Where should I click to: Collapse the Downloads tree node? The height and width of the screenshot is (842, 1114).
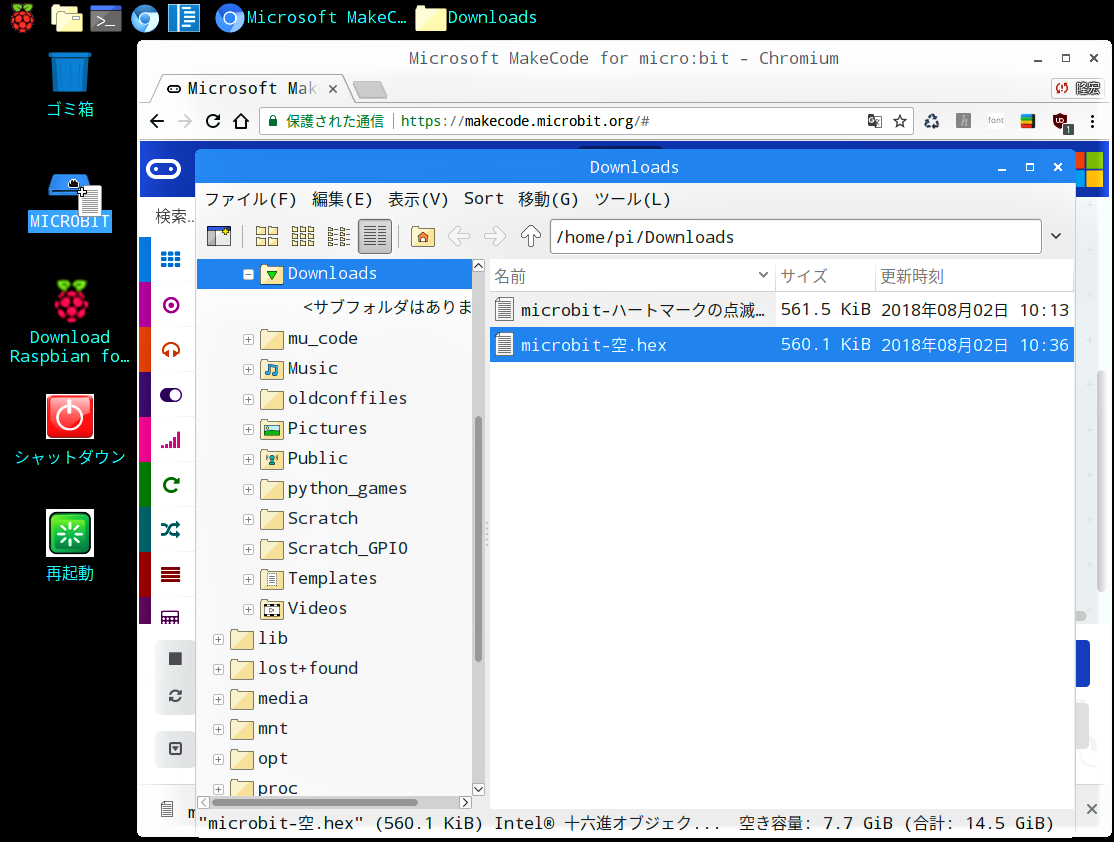coord(248,274)
